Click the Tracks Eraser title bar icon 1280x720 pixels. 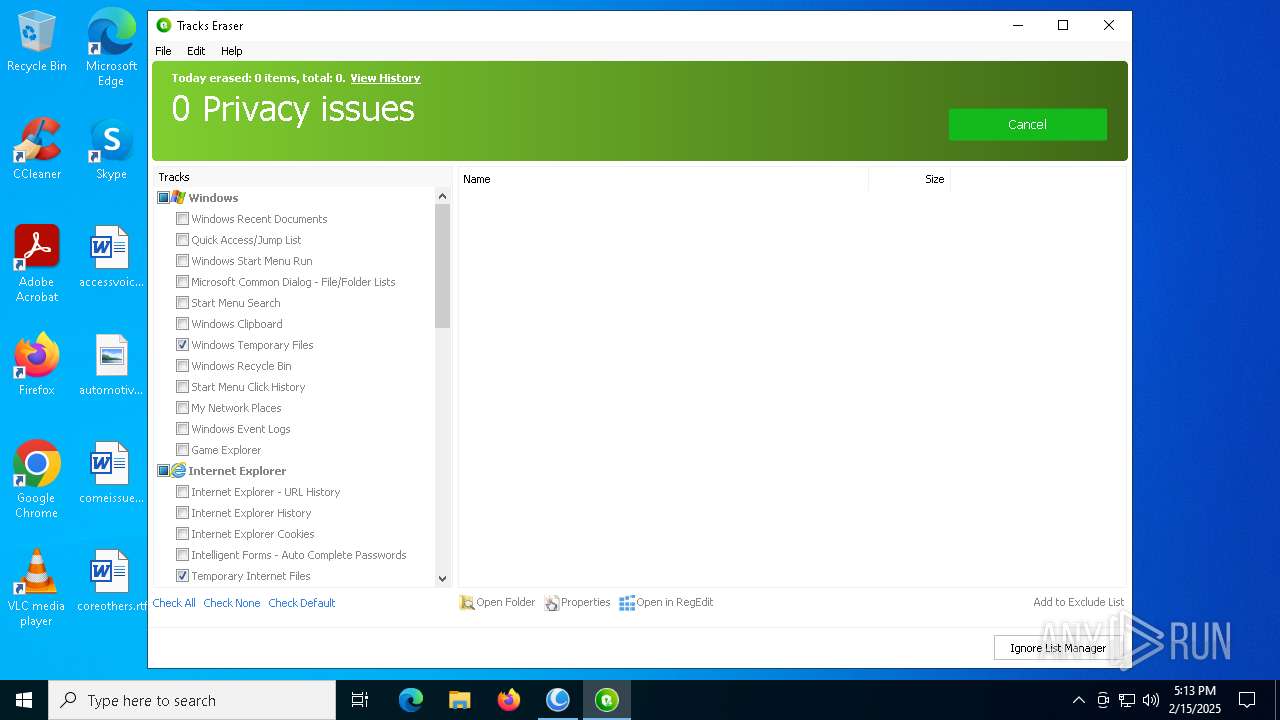coord(164,25)
